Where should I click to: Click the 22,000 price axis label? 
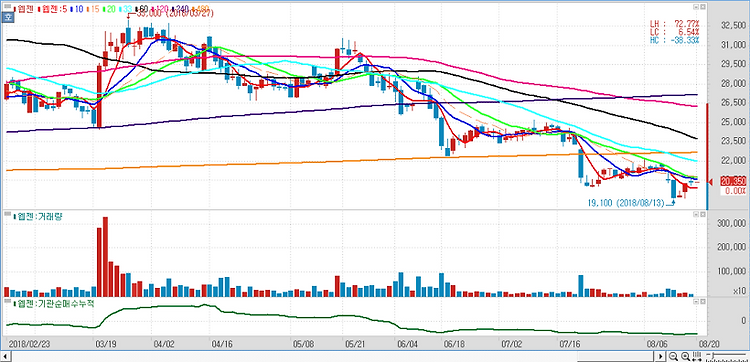coord(733,160)
